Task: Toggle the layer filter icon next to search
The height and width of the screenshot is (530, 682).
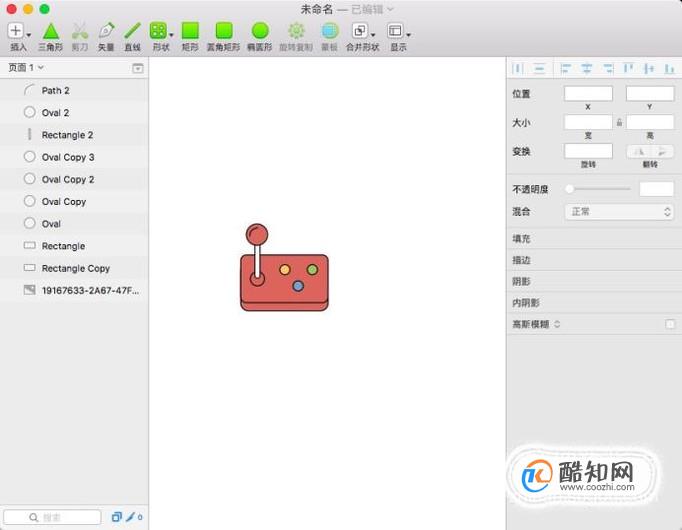Action: pyautogui.click(x=116, y=517)
